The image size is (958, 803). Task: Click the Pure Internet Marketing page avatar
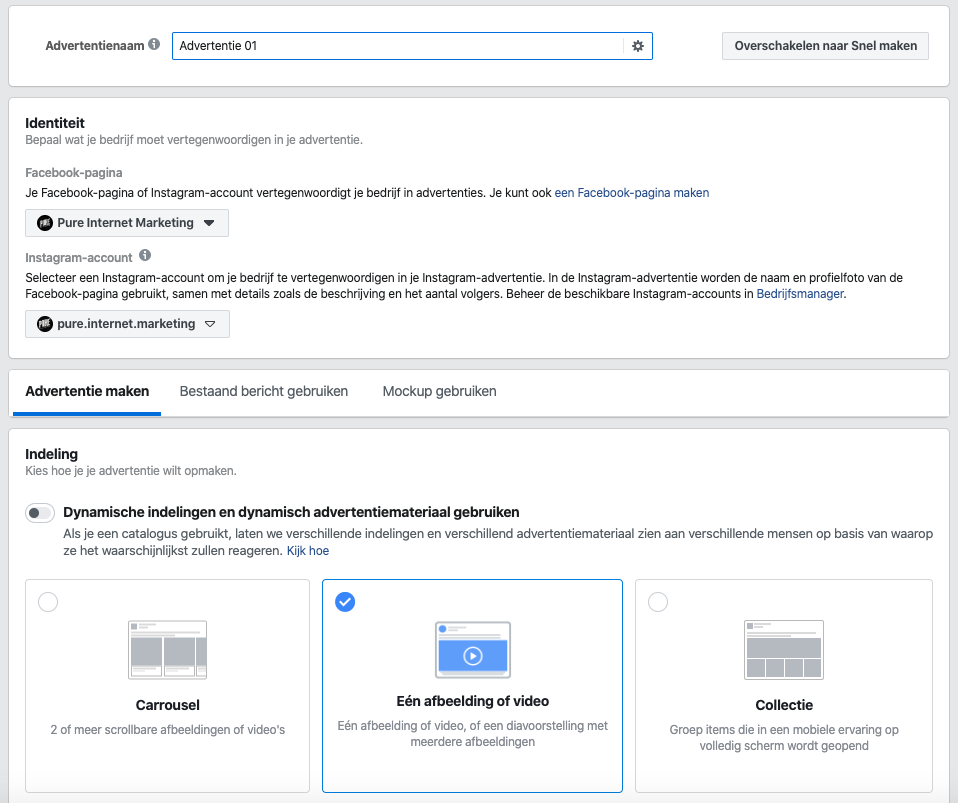[45, 223]
